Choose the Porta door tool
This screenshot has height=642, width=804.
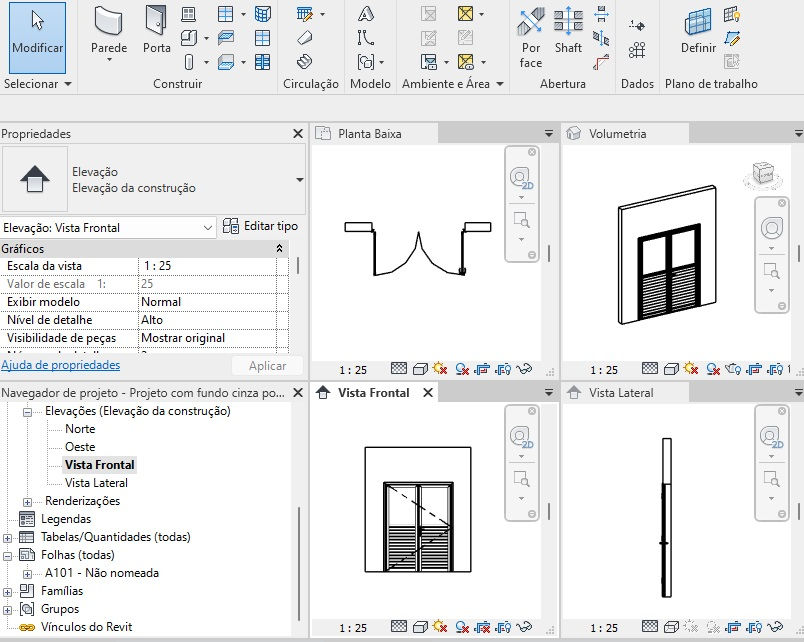pos(156,30)
